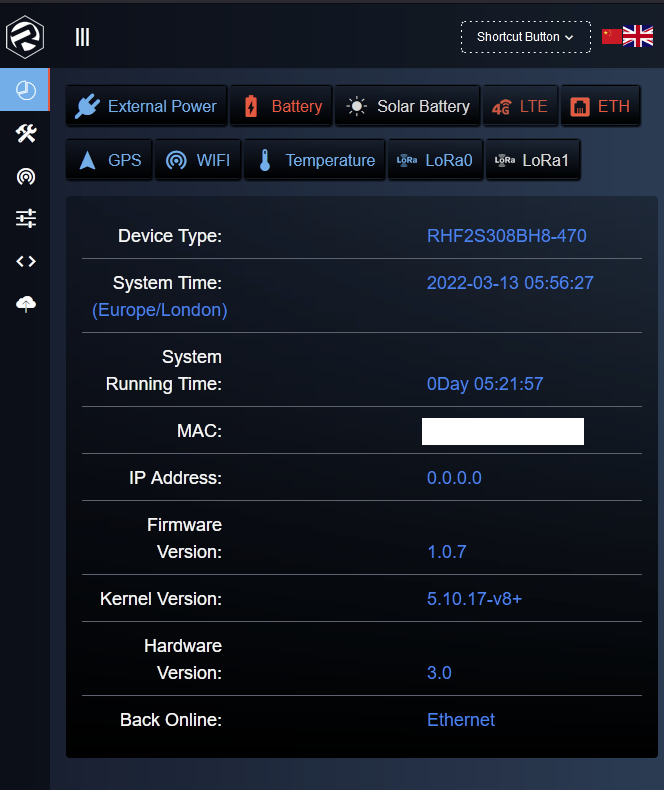Click the RisingHF logo icon
This screenshot has width=665, height=793.
(25, 37)
